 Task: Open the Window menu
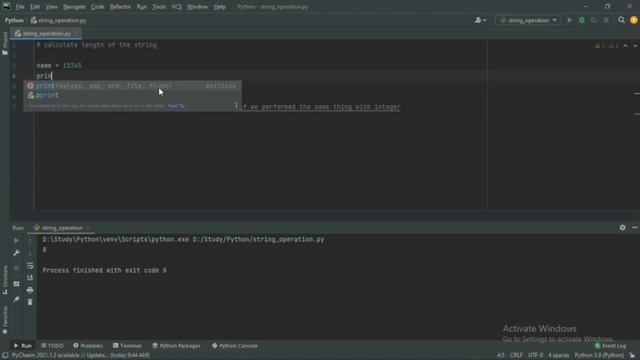(198, 7)
